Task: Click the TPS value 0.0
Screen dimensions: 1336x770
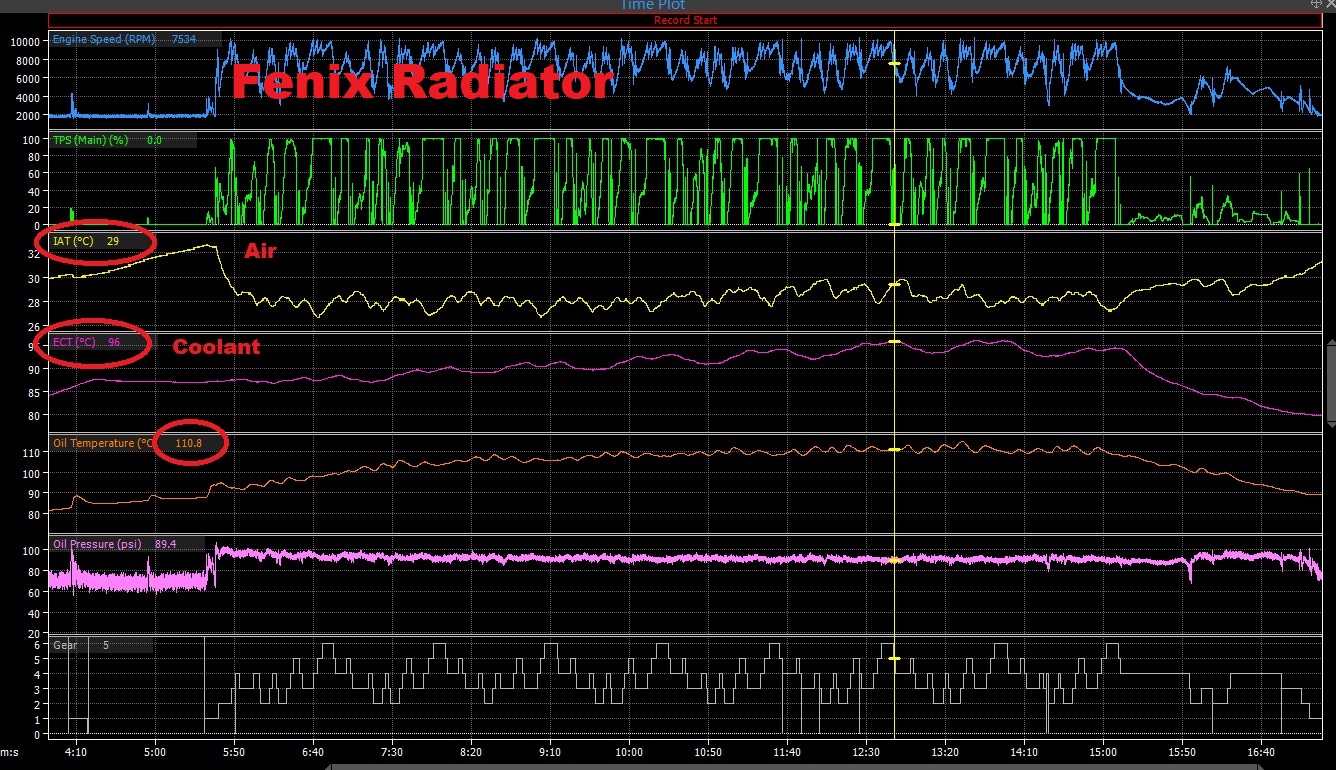Action: 154,141
